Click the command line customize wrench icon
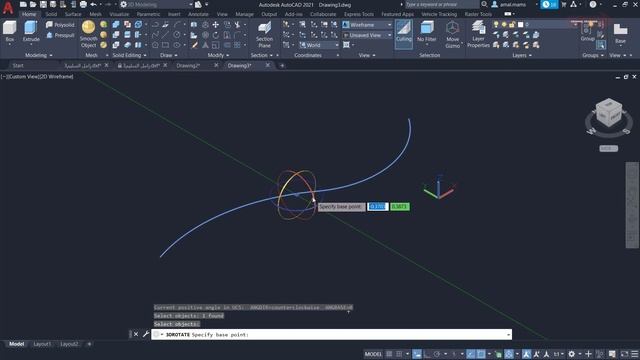This screenshot has height=360, width=640. (x=145, y=334)
